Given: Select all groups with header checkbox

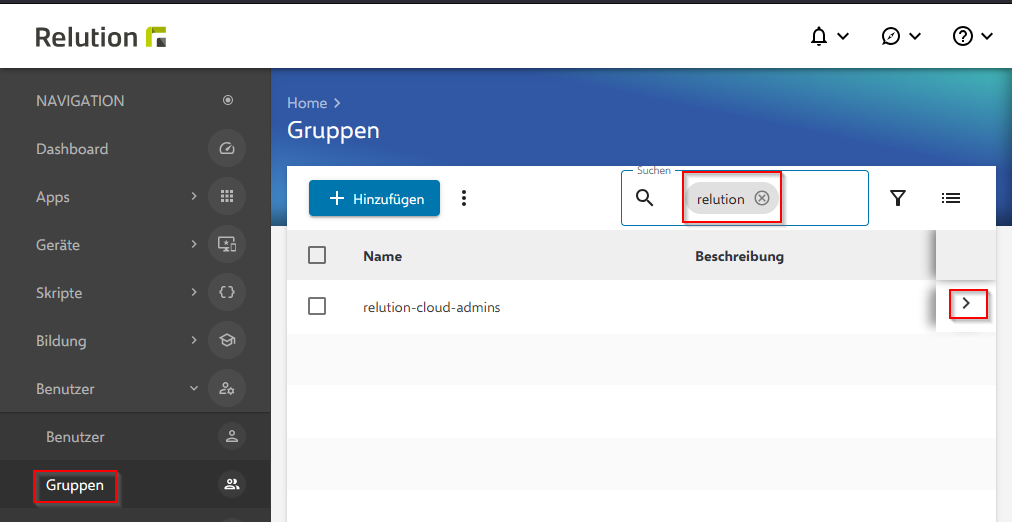Looking at the screenshot, I should (x=317, y=256).
